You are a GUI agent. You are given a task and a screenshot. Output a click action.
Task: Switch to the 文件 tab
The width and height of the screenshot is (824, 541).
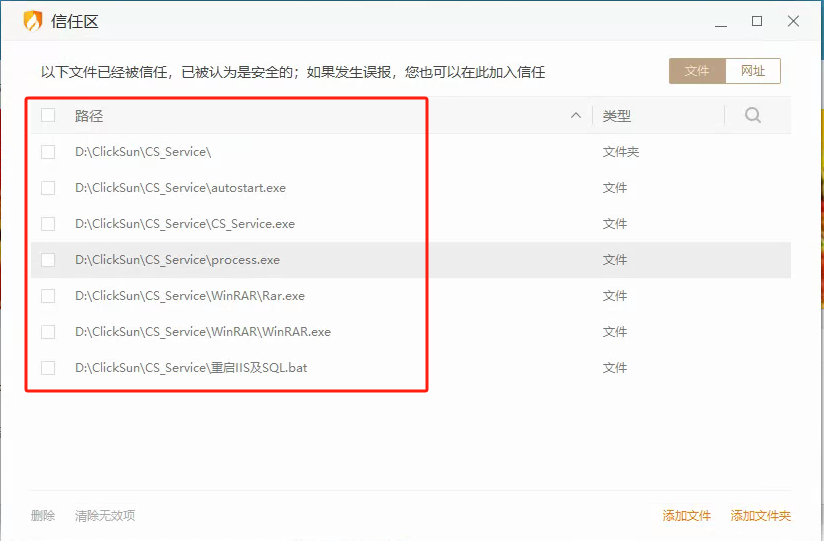[x=697, y=71]
